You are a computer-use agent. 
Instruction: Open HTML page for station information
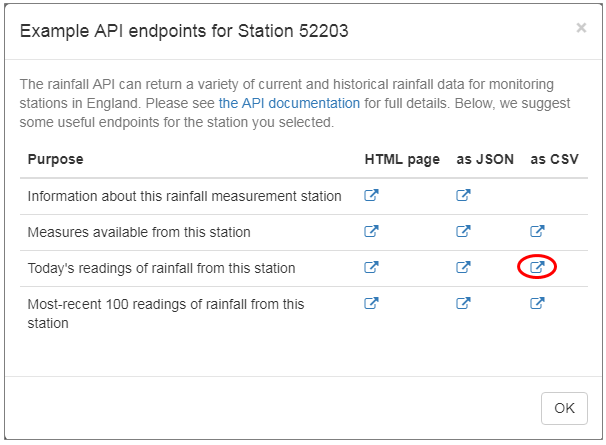371,196
